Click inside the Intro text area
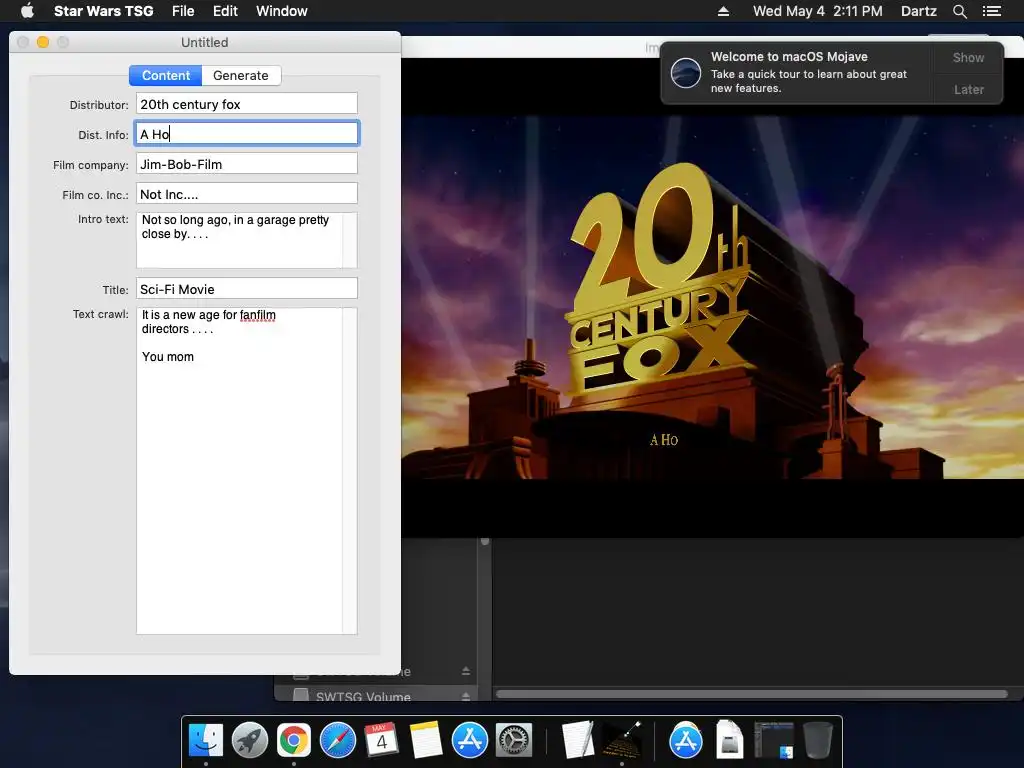This screenshot has height=768, width=1024. pos(239,240)
